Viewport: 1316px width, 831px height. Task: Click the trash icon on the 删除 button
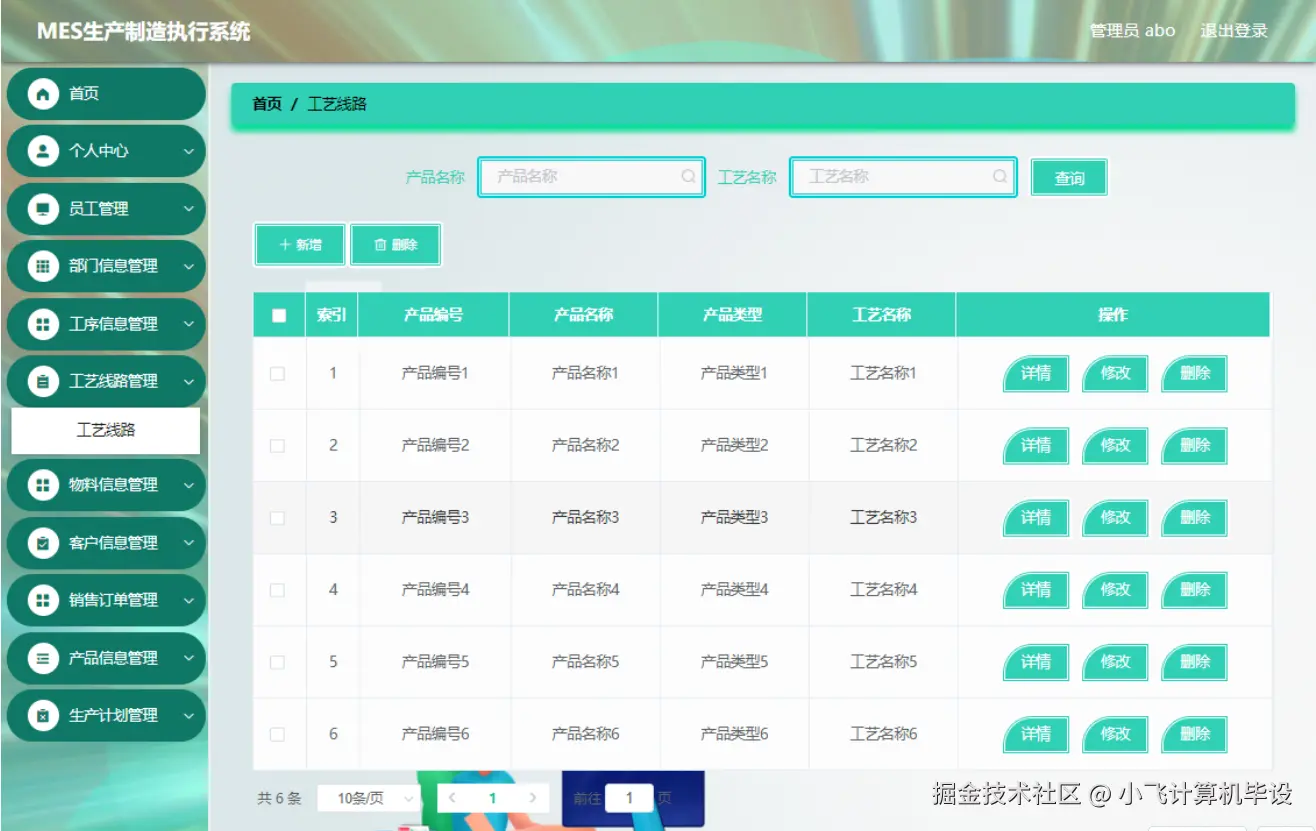click(x=382, y=244)
